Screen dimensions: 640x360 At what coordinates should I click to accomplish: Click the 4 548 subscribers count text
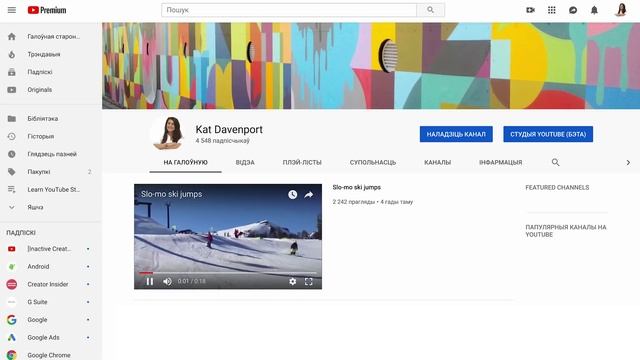[x=222, y=141]
